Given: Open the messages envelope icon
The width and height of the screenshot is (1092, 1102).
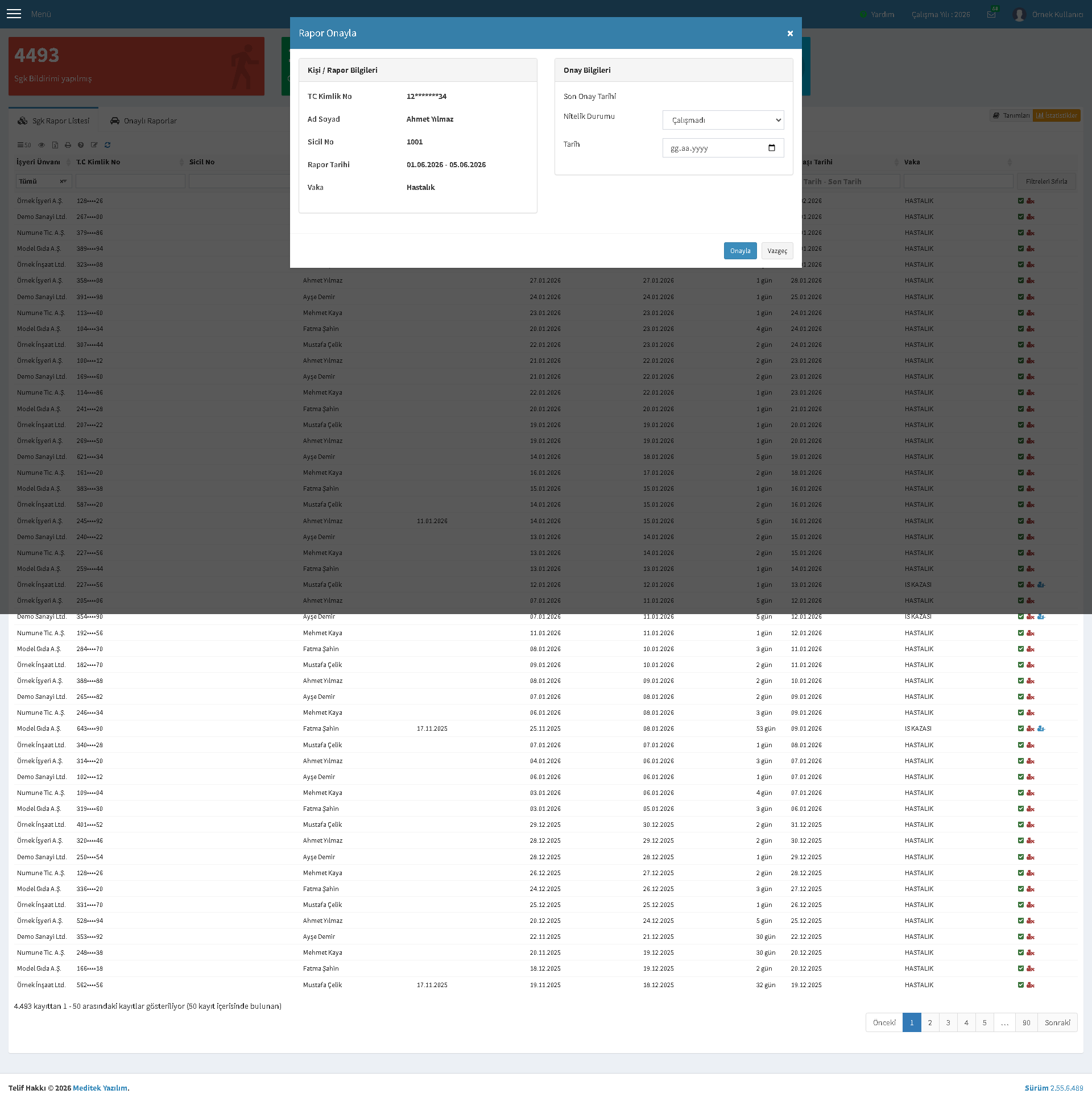Looking at the screenshot, I should [991, 14].
